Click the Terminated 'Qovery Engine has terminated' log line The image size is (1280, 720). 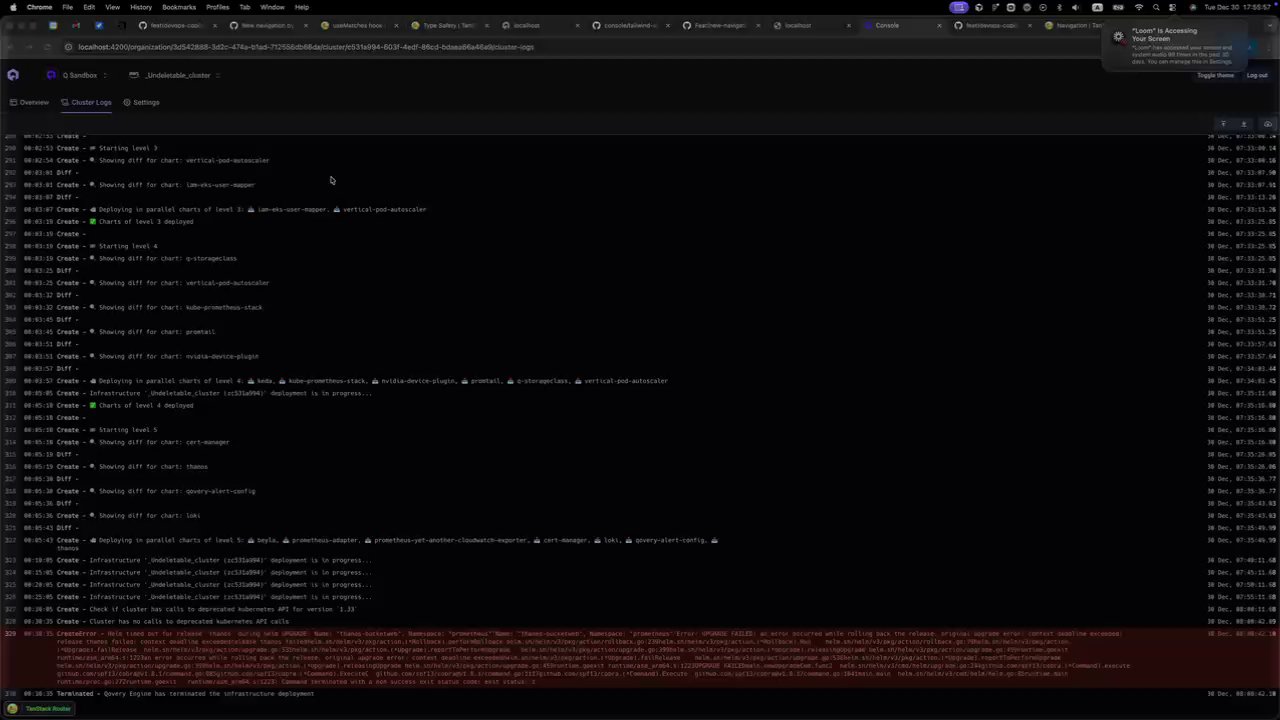pyautogui.click(x=640, y=693)
